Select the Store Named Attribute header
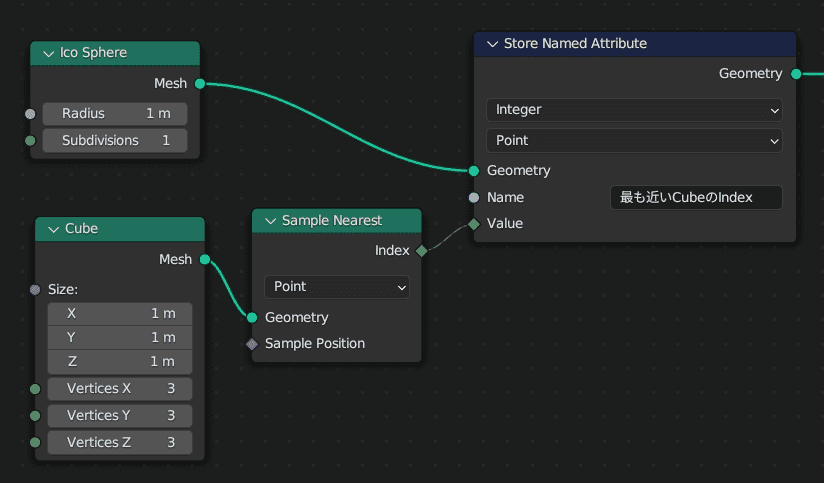This screenshot has height=483, width=824. click(635, 44)
